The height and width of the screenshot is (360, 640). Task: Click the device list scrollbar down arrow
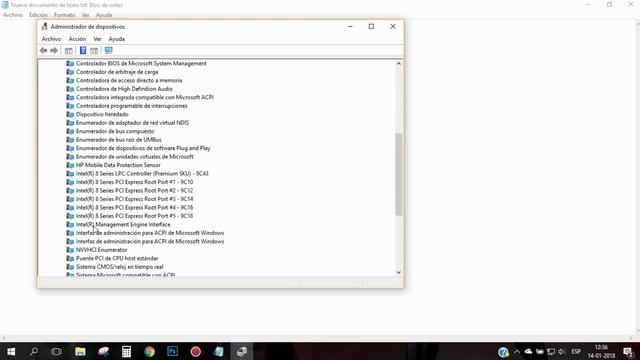399,272
